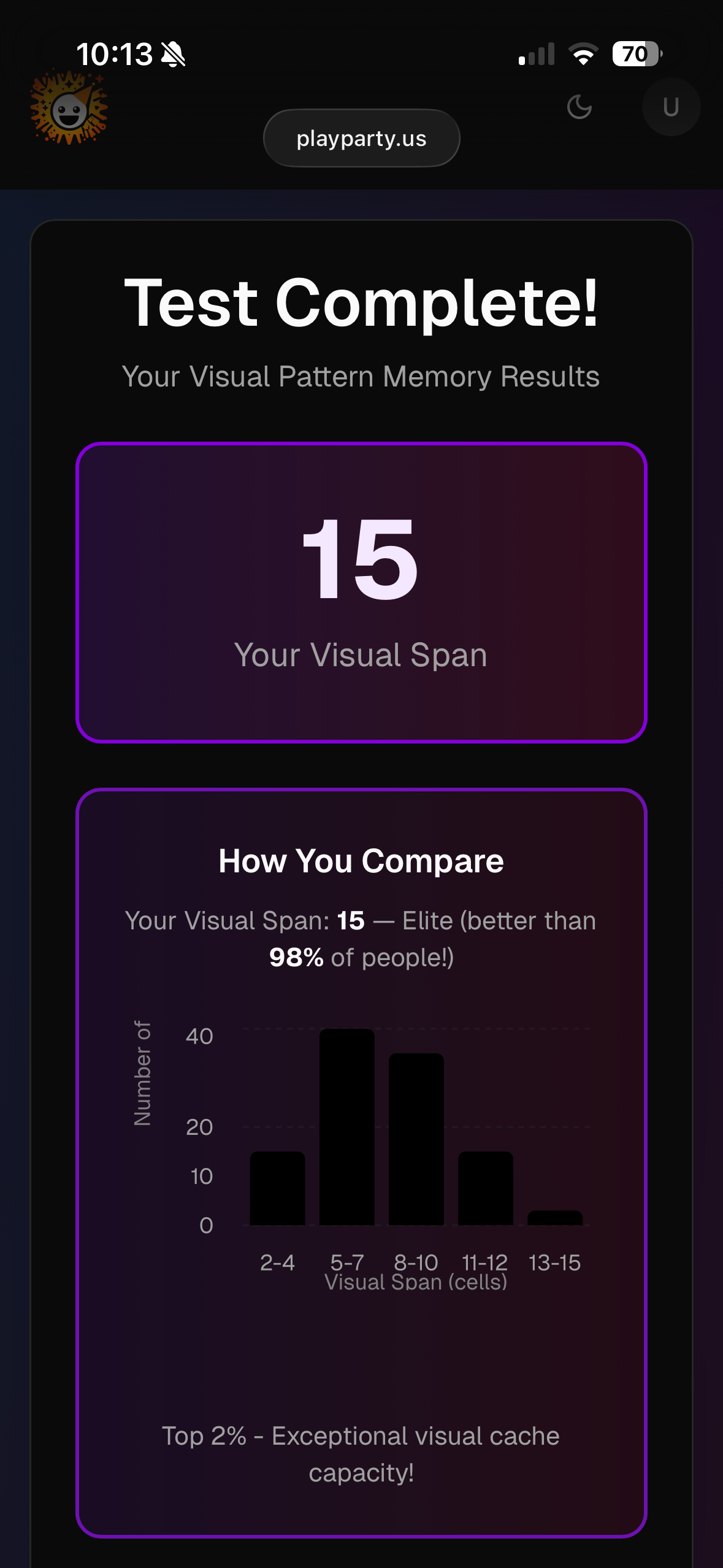Tap the 10:13 status bar clock
723x1568 pixels.
(x=115, y=55)
